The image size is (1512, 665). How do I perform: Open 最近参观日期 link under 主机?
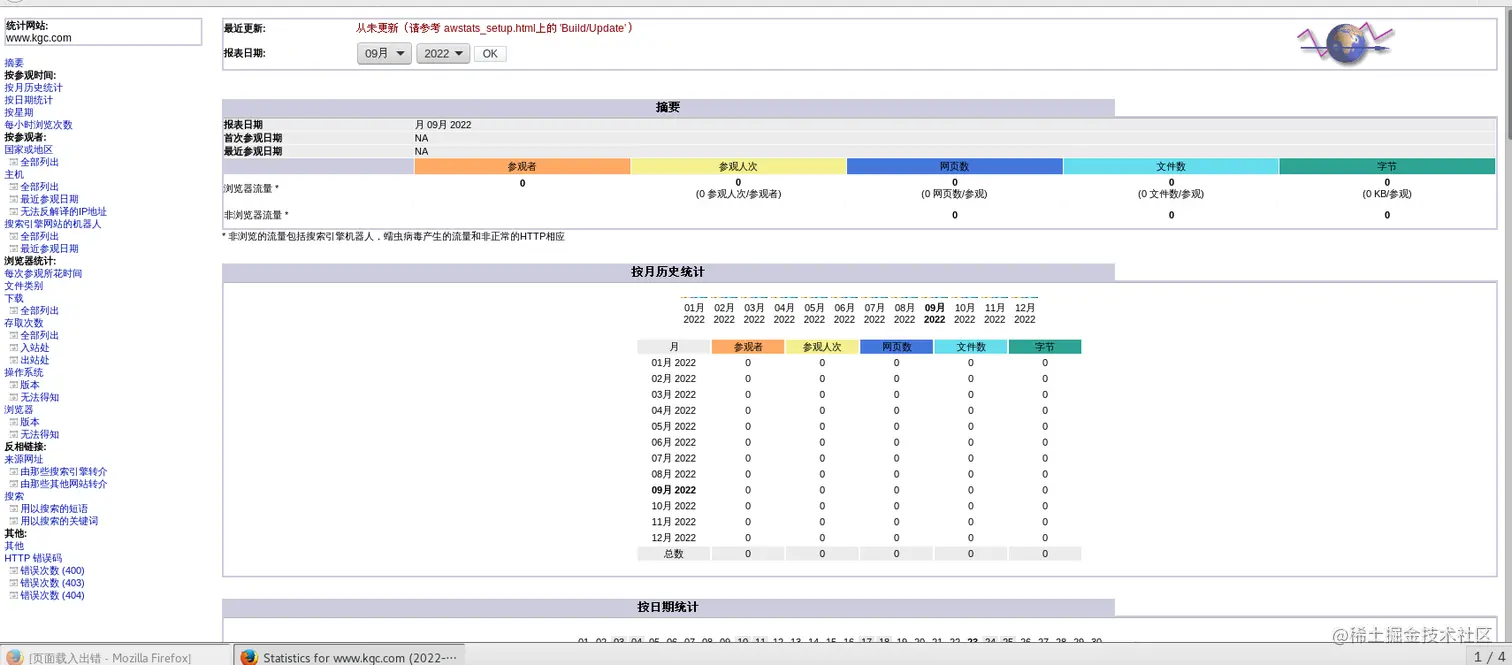[49, 199]
